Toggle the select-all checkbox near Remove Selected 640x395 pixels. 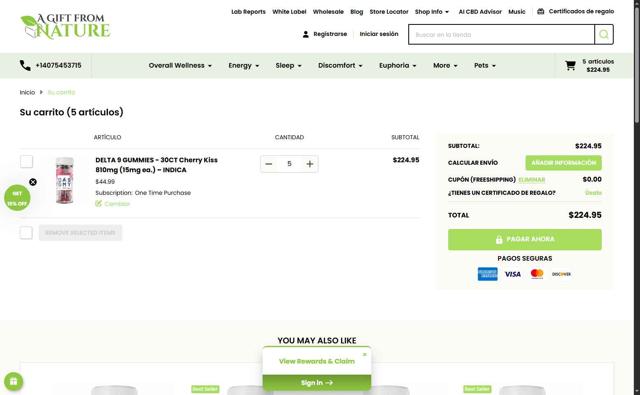[x=26, y=233]
